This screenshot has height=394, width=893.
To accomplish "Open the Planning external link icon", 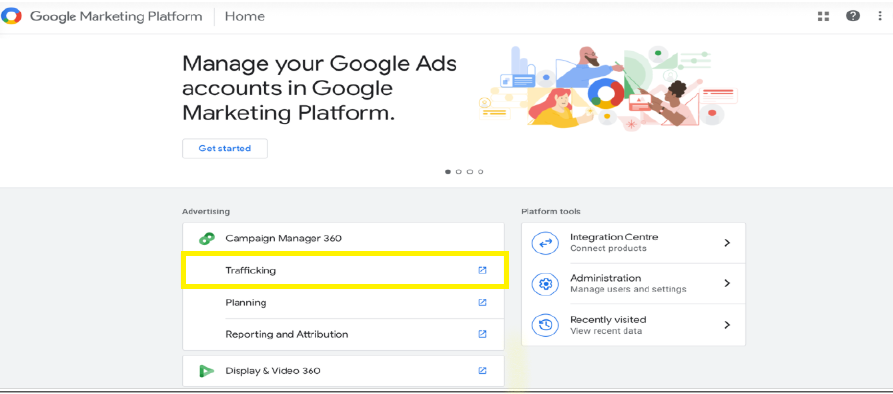I will click(482, 302).
